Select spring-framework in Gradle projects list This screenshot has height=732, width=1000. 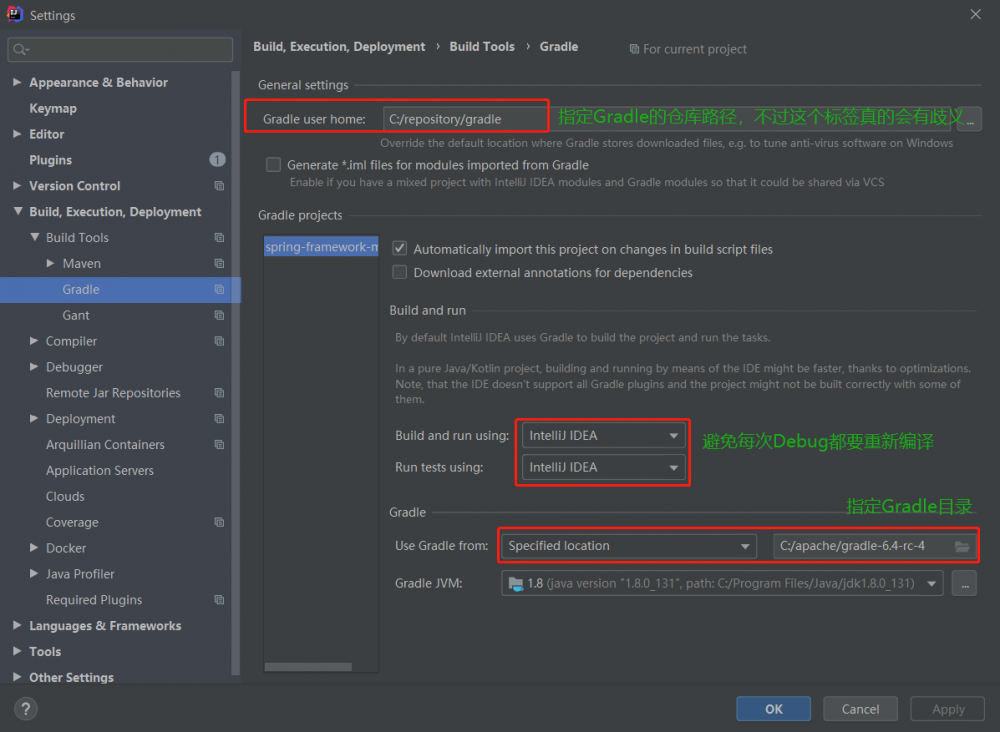click(x=320, y=246)
